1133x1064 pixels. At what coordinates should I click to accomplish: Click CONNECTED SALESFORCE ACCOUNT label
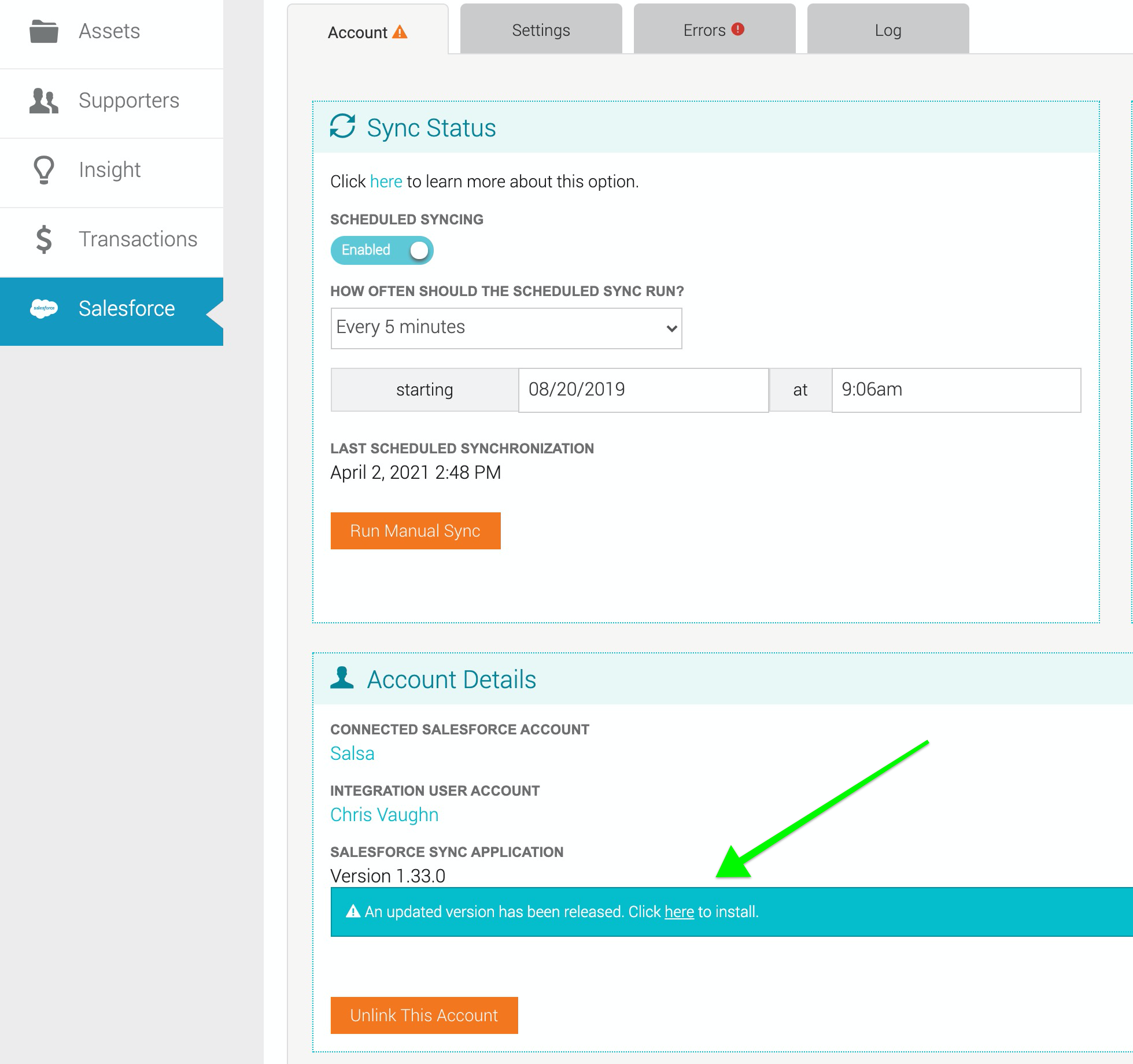click(x=460, y=729)
